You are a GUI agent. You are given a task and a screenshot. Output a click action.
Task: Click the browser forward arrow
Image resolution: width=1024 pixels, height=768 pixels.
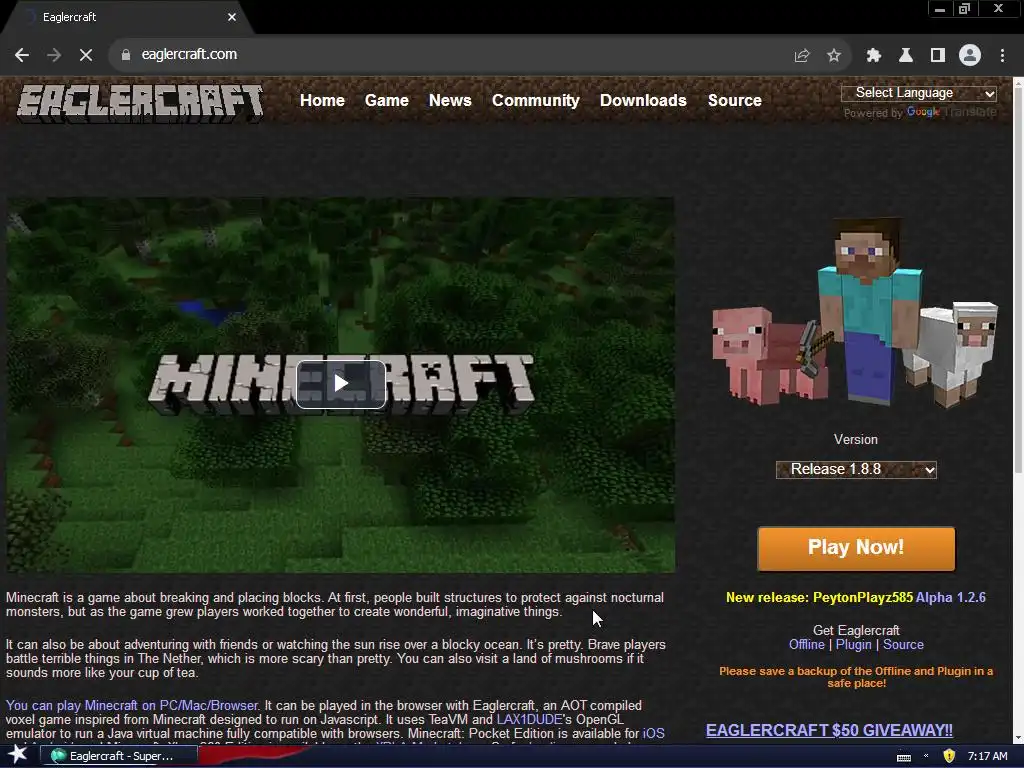[54, 56]
